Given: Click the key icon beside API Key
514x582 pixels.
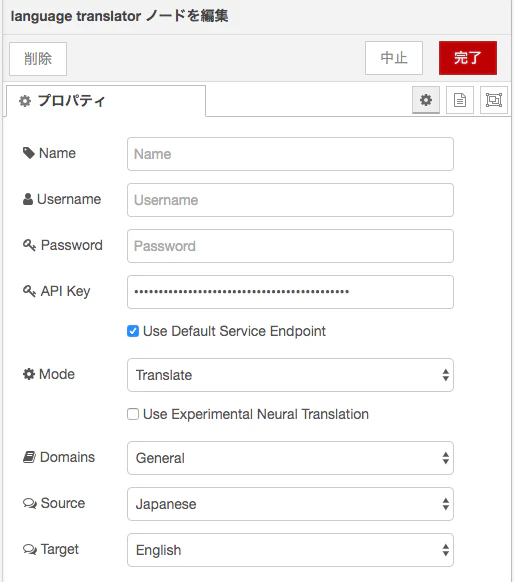Looking at the screenshot, I should pyautogui.click(x=29, y=291).
